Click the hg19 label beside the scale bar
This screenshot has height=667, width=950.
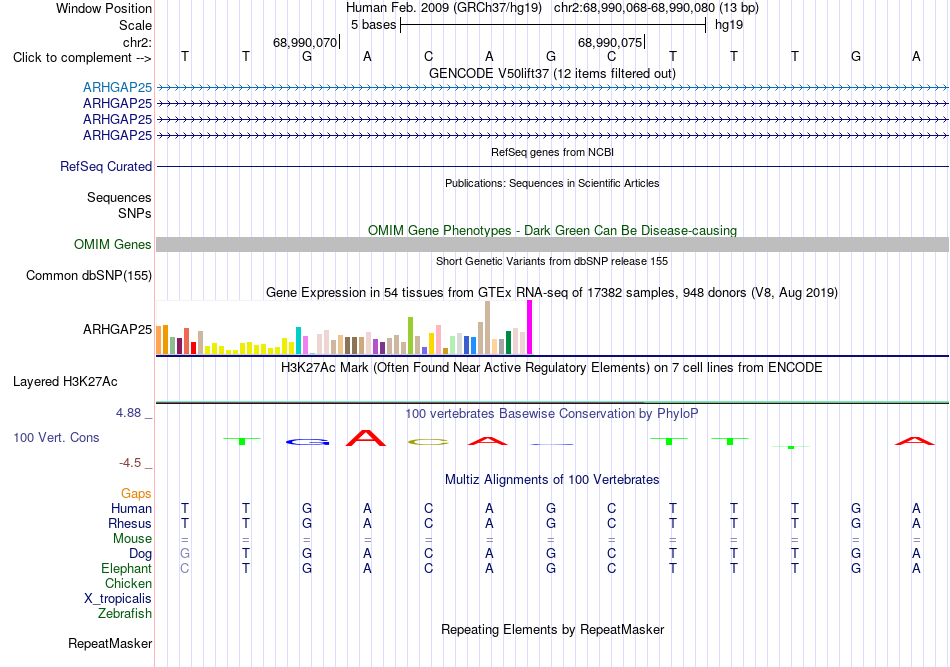click(729, 25)
